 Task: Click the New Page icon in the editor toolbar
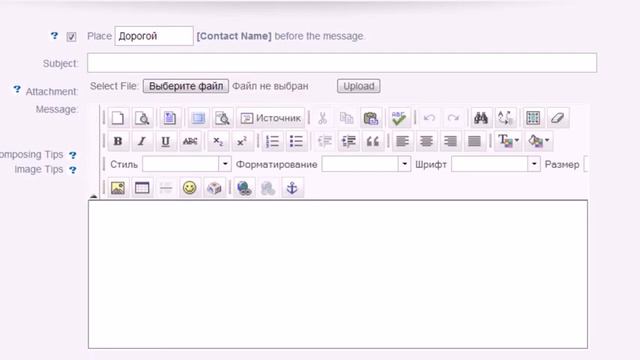coord(118,118)
